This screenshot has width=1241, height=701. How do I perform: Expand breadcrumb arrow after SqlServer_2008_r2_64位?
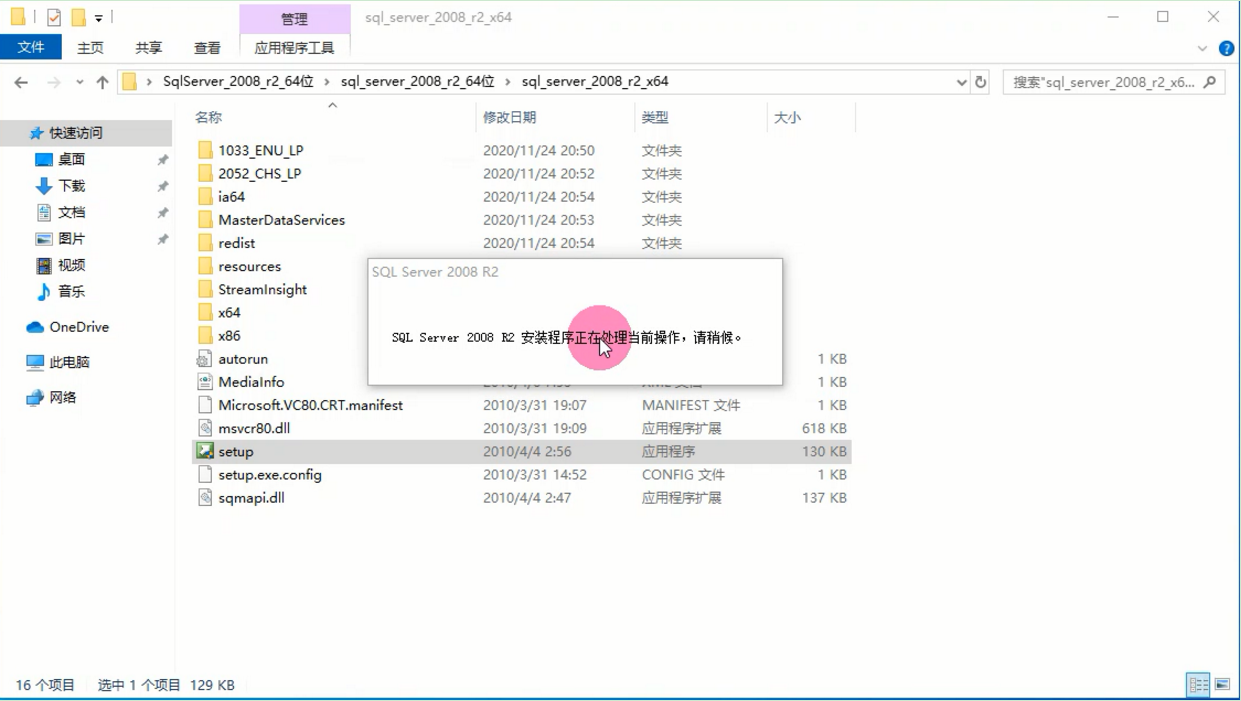[x=327, y=82]
